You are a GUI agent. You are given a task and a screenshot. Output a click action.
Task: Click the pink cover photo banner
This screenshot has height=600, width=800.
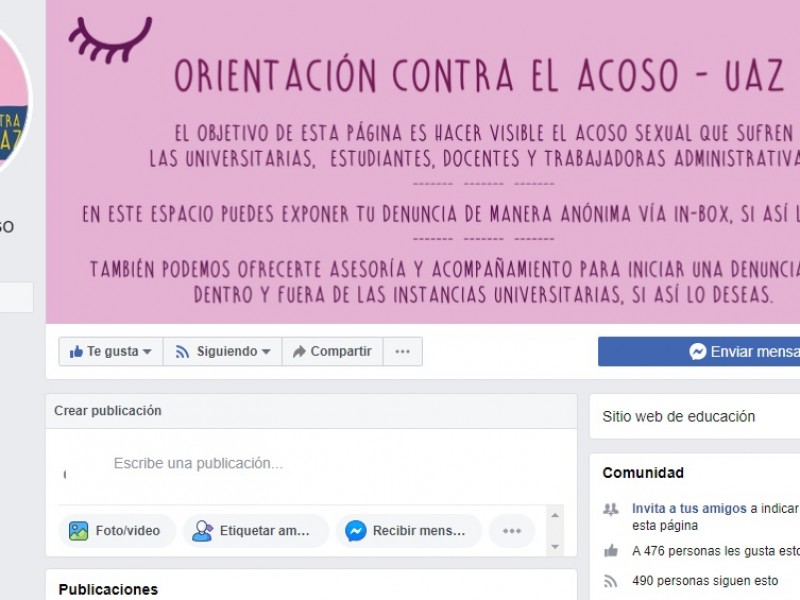(x=423, y=162)
